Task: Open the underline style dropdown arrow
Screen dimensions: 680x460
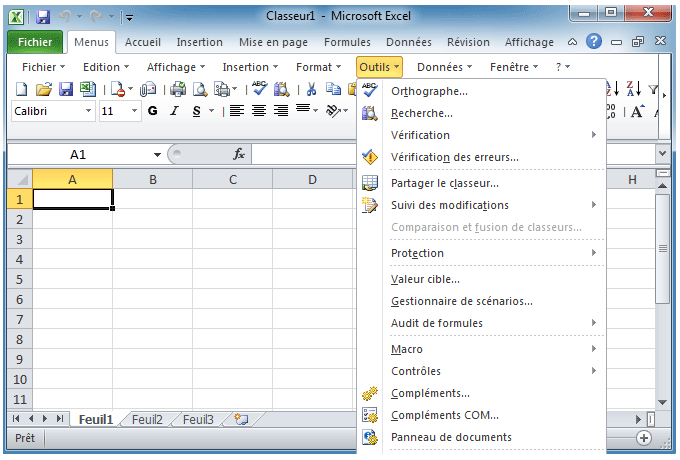Action: point(212,111)
